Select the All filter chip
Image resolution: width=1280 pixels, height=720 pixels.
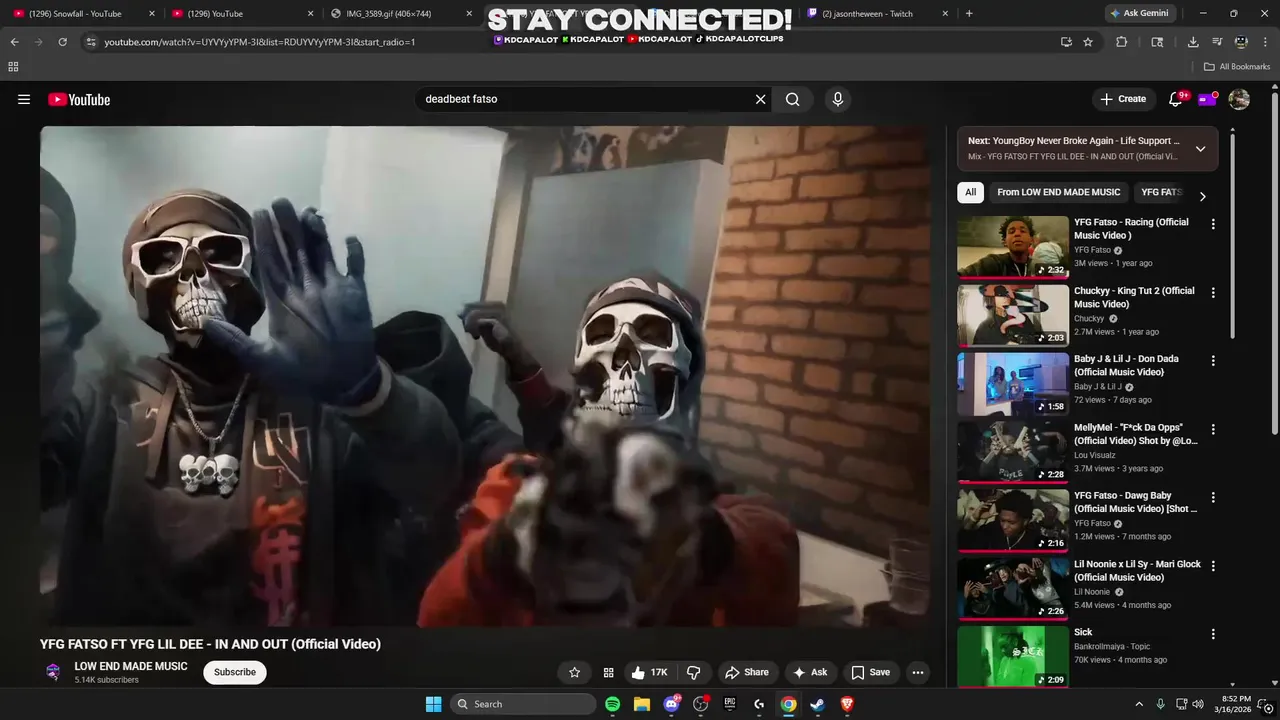pyautogui.click(x=970, y=192)
